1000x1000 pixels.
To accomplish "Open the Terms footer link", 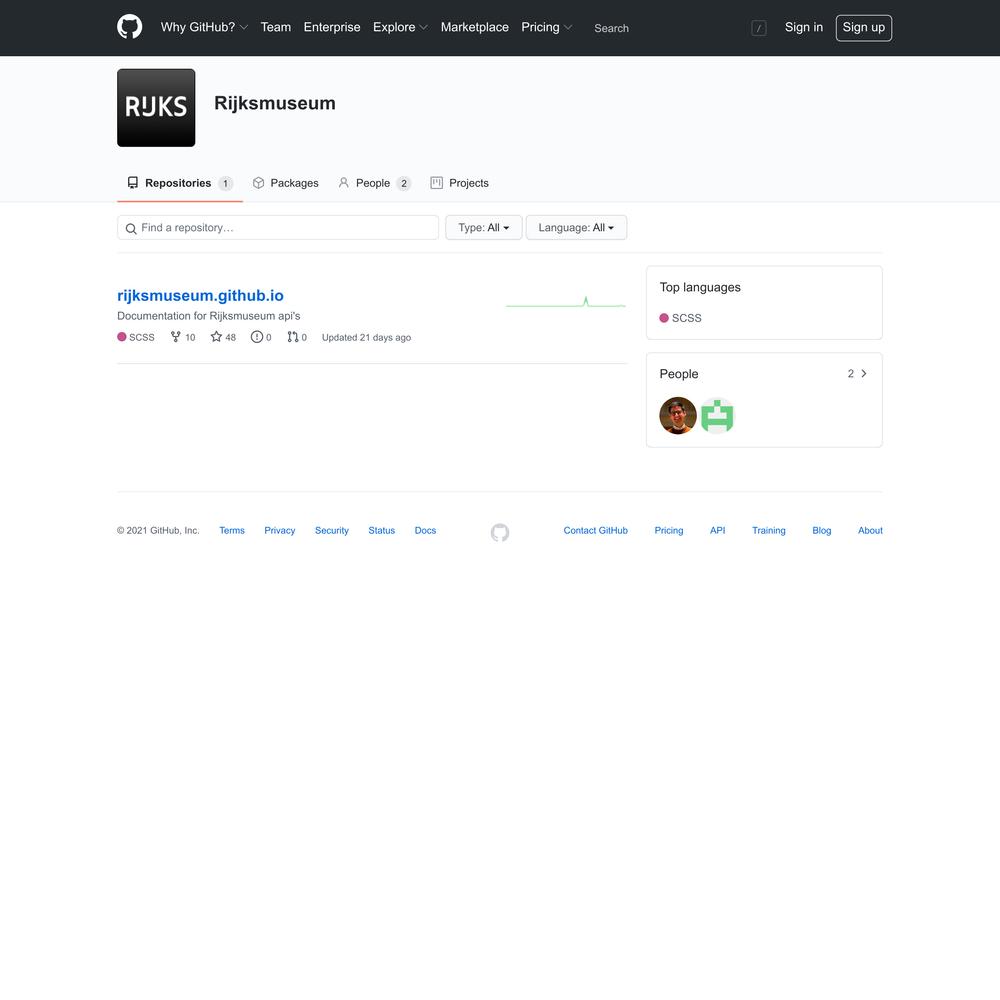I will click(x=232, y=531).
